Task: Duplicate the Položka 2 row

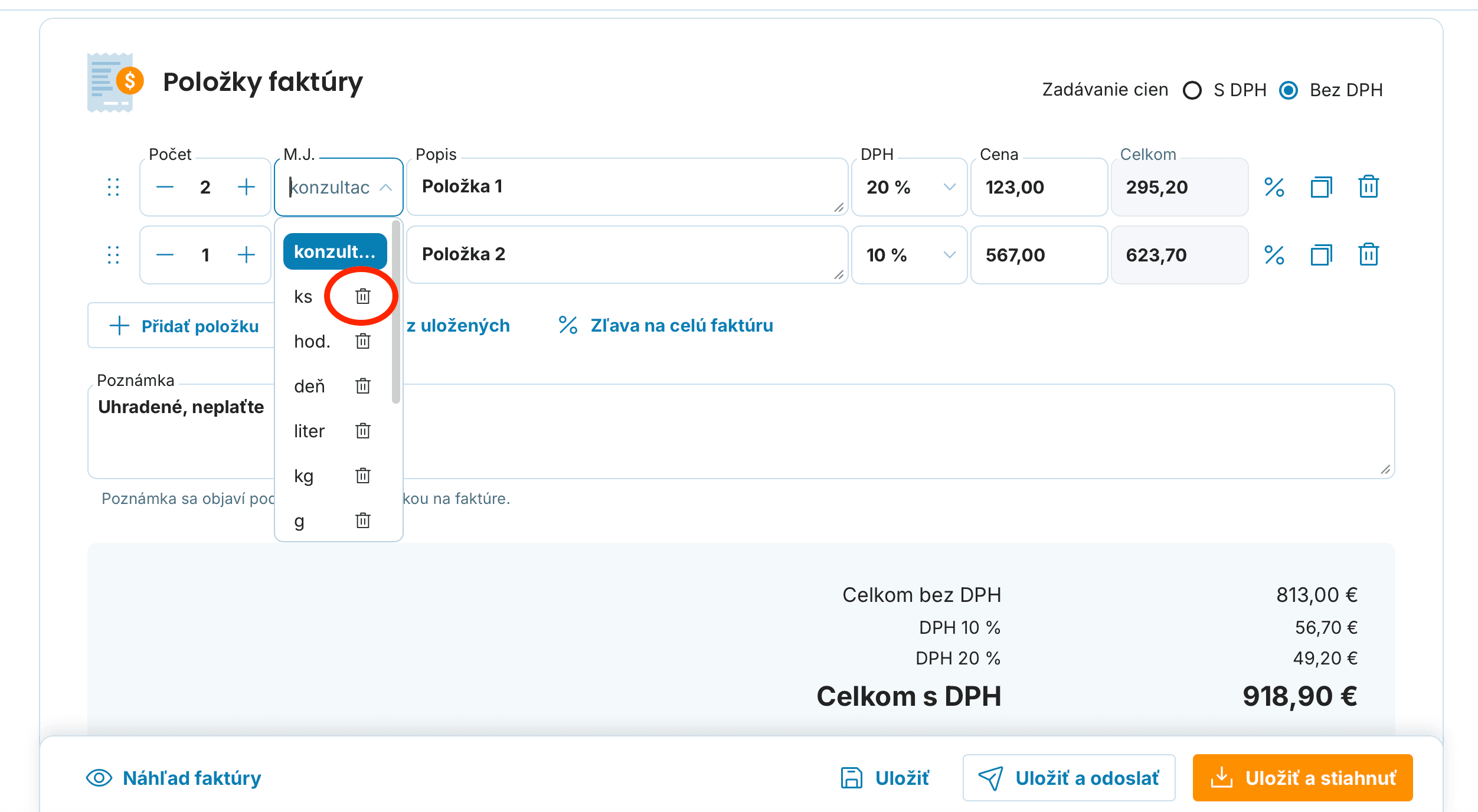Action: coord(1321,255)
